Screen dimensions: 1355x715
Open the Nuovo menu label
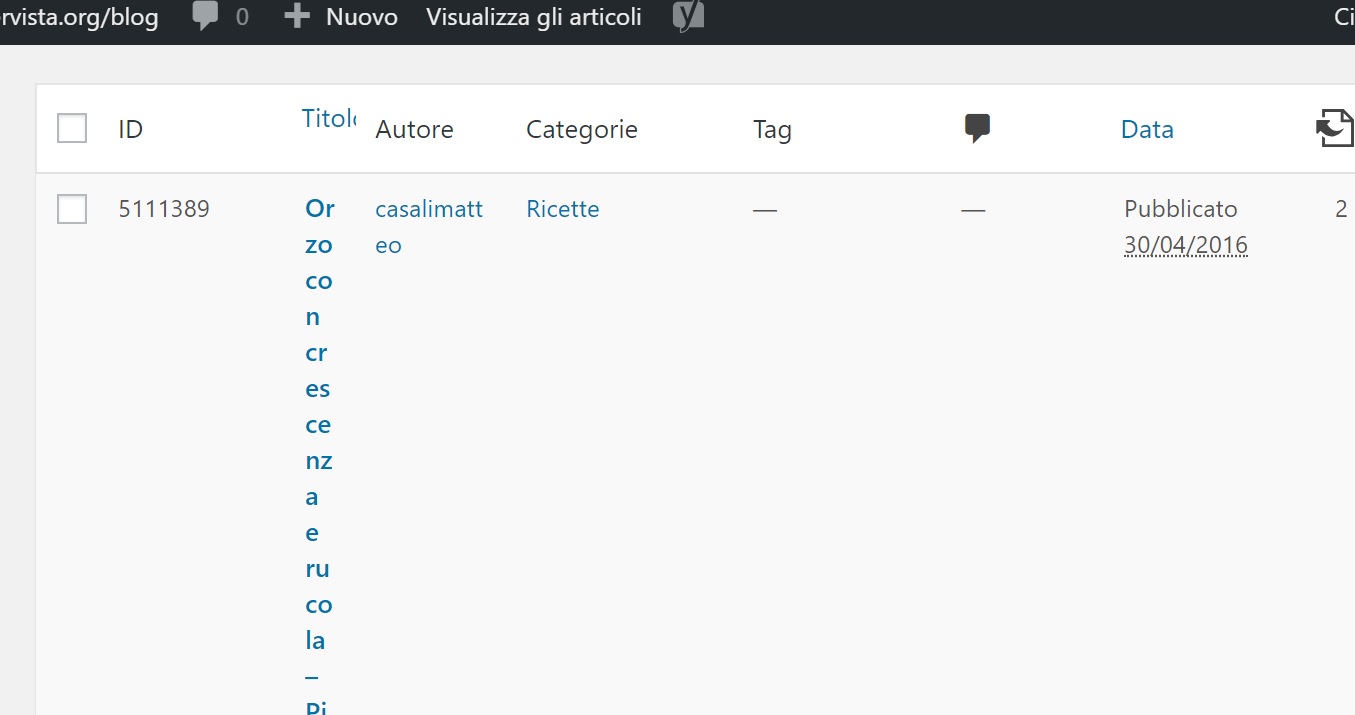click(x=361, y=17)
